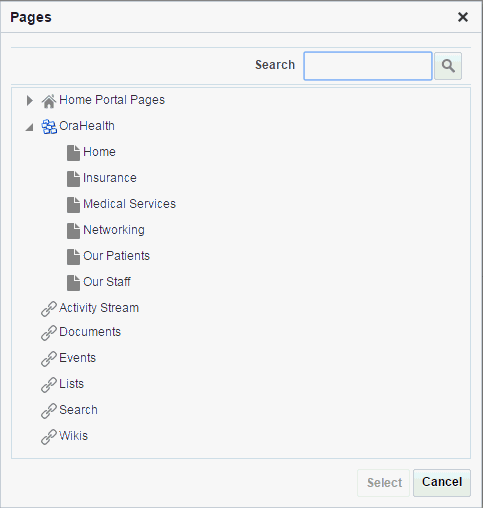This screenshot has height=508, width=483.
Task: Focus the Search text field
Action: point(368,66)
